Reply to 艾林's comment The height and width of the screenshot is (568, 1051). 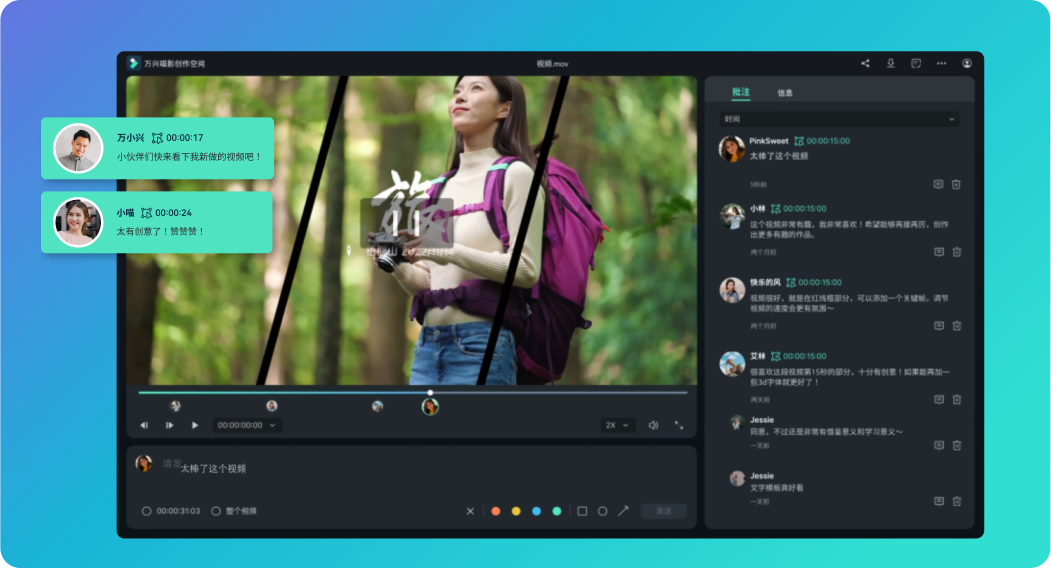[x=939, y=400]
